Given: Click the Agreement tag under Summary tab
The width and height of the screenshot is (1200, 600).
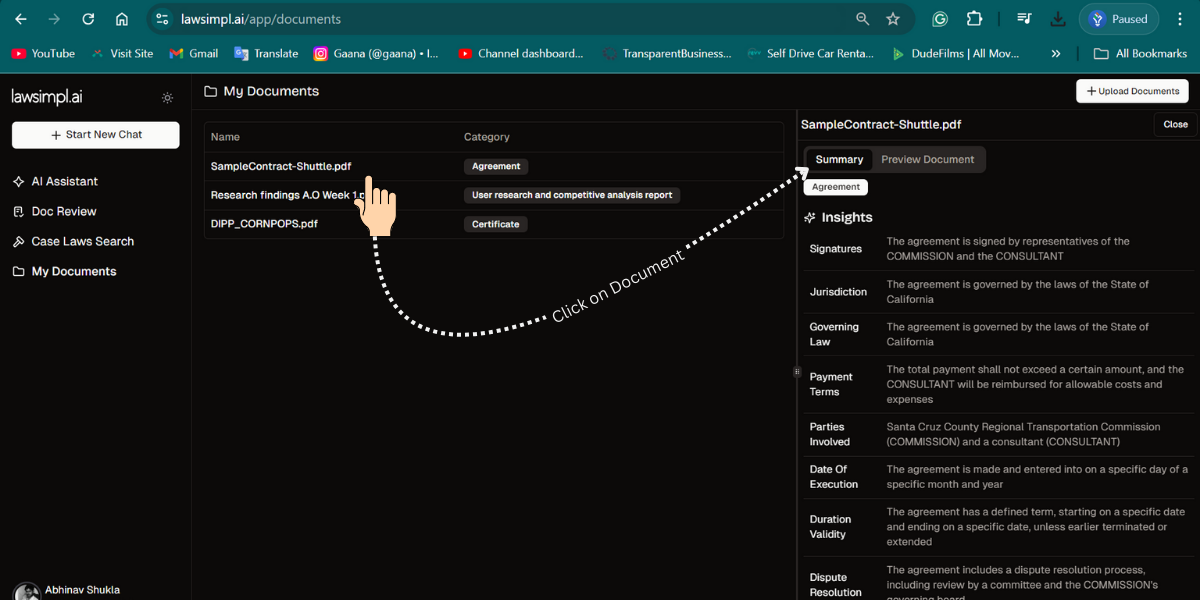Looking at the screenshot, I should tap(836, 187).
